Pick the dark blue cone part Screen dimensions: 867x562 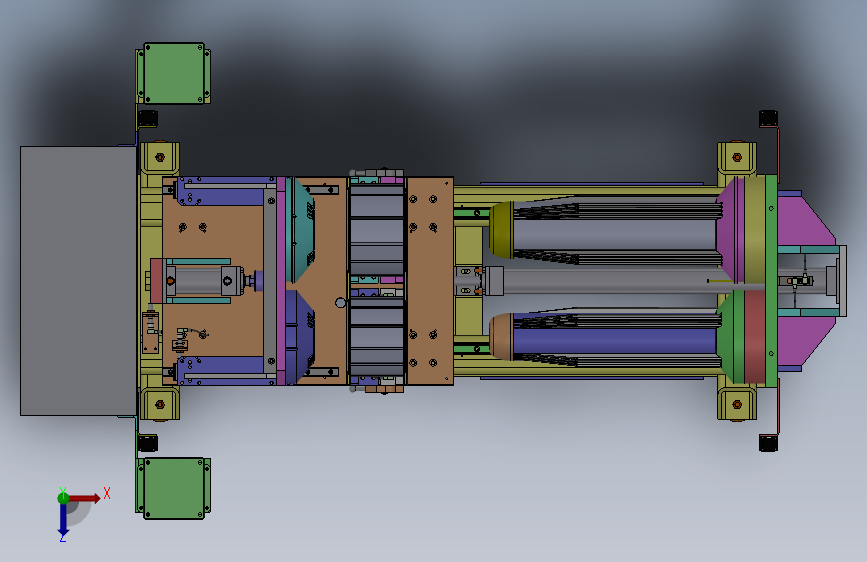point(300,336)
